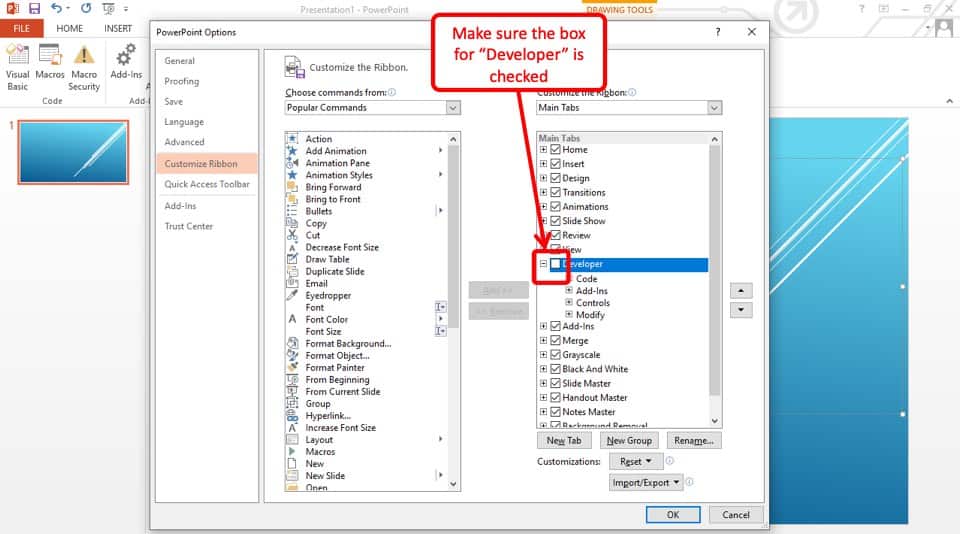Select the Cut scissors icon

[292, 235]
